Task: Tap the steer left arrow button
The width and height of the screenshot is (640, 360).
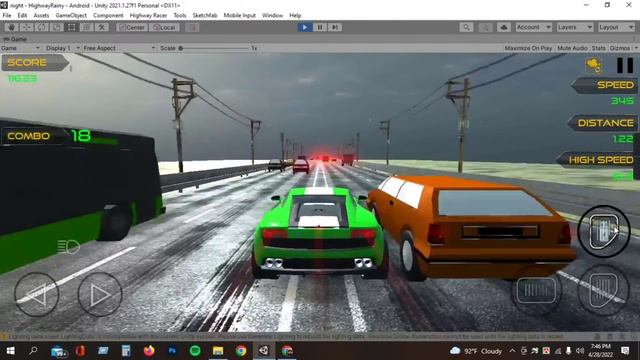Action: 37,294
